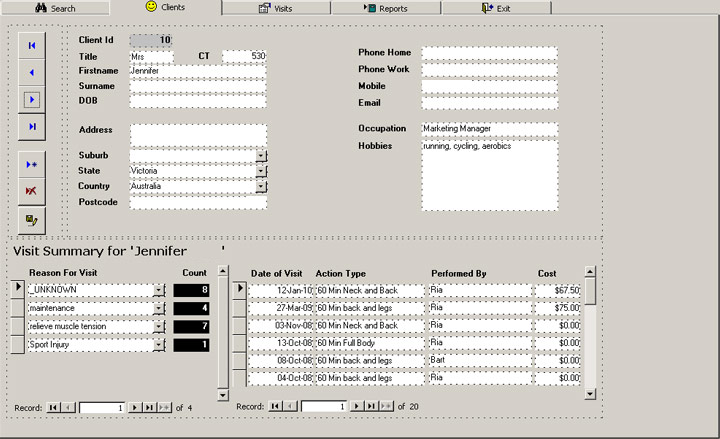This screenshot has height=439, width=720.
Task: Next record button in Reason list navigator
Action: (x=135, y=407)
